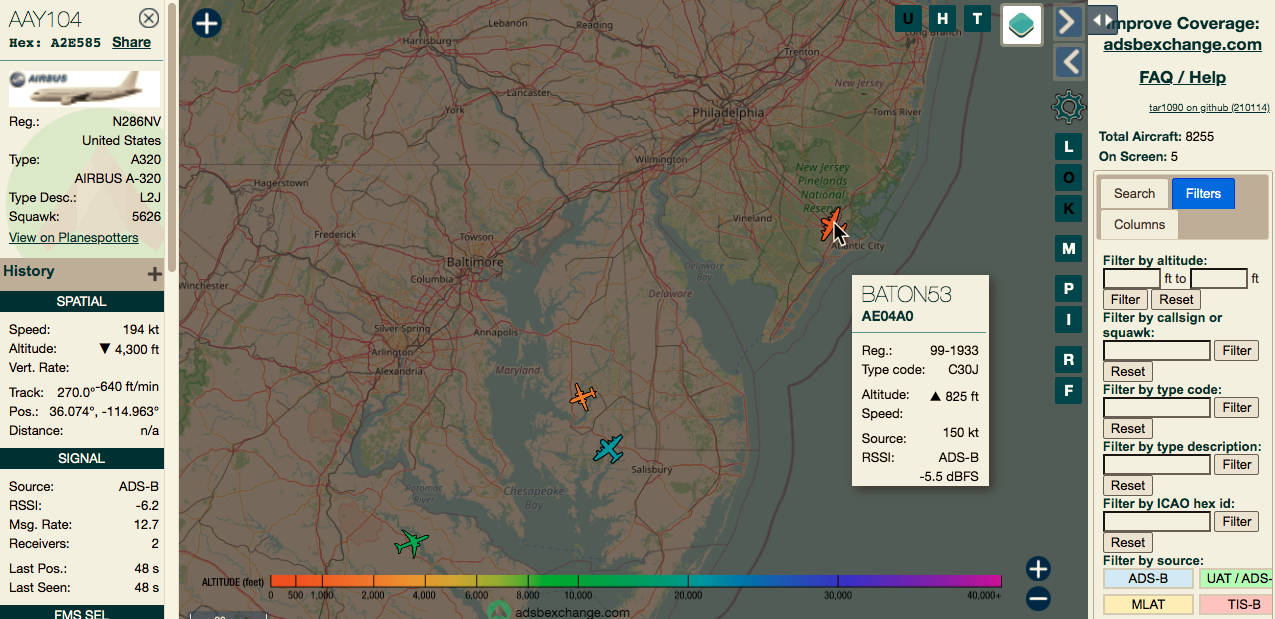Toggle the O map option button

point(1068,178)
